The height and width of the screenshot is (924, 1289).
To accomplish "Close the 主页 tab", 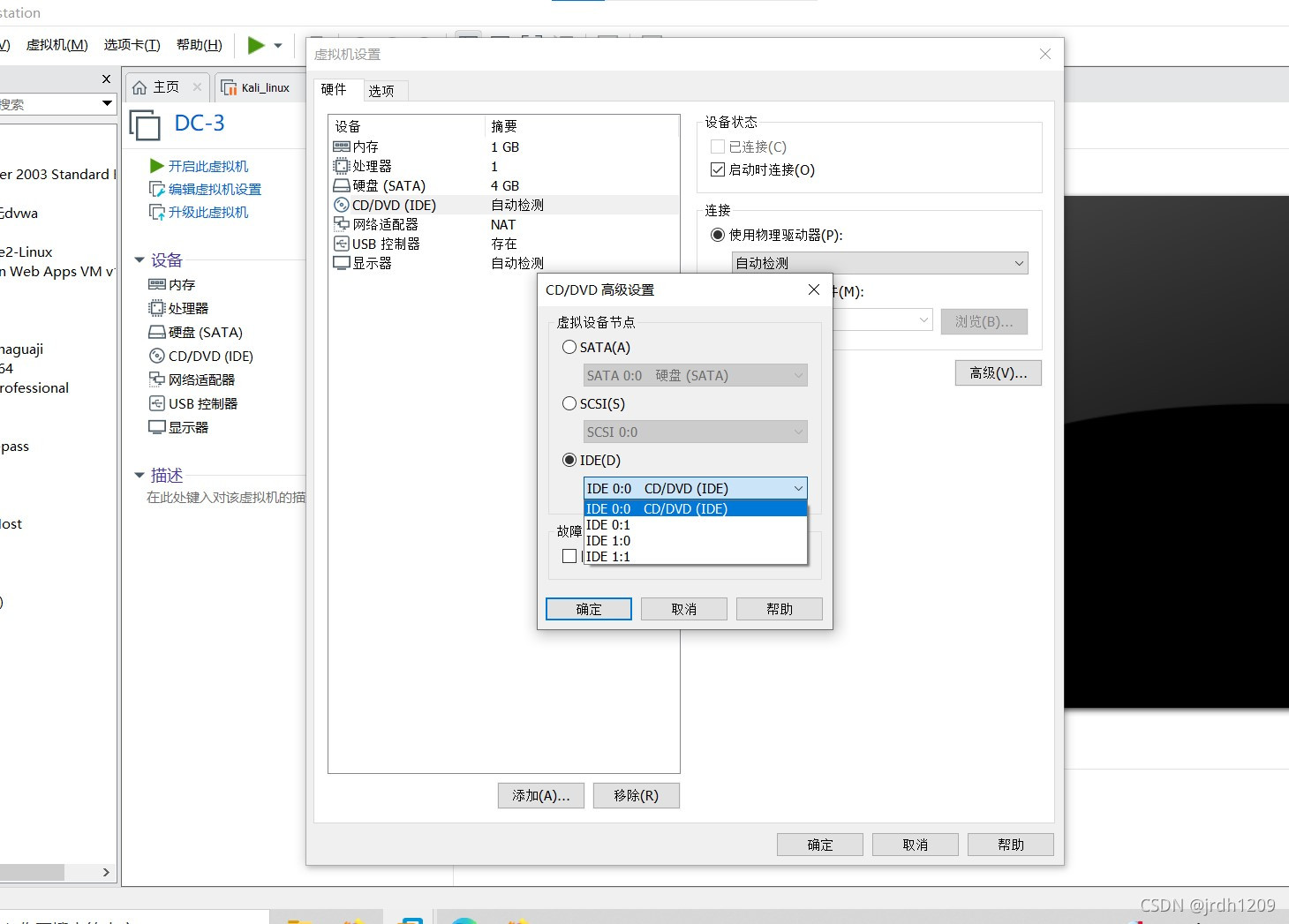I will coord(197,86).
